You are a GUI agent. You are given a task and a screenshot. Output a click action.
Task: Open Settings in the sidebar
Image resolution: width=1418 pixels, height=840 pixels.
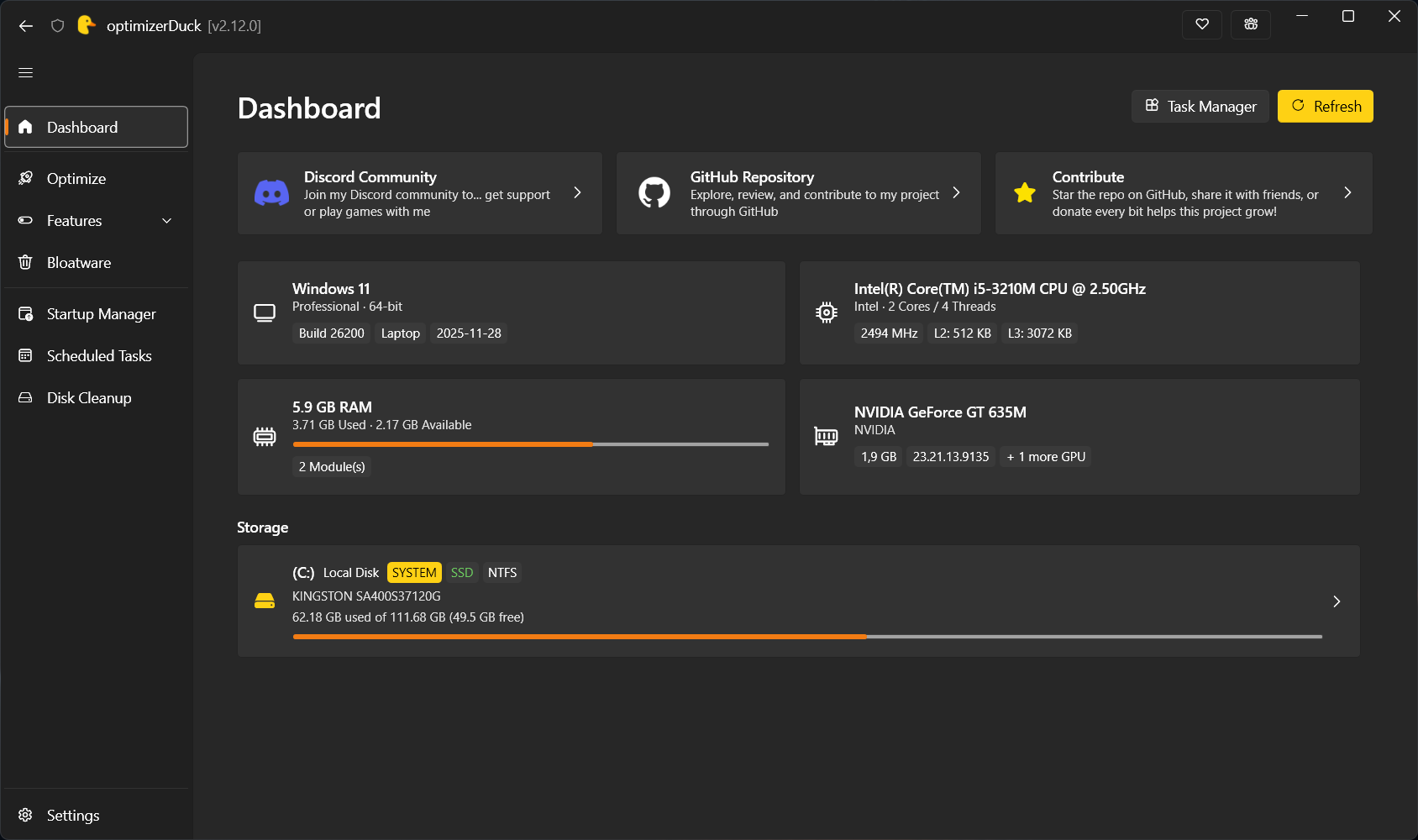coord(97,815)
